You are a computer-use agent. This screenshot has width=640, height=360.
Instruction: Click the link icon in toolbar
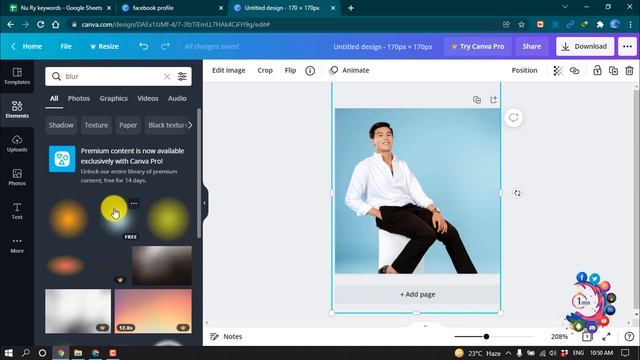[574, 71]
